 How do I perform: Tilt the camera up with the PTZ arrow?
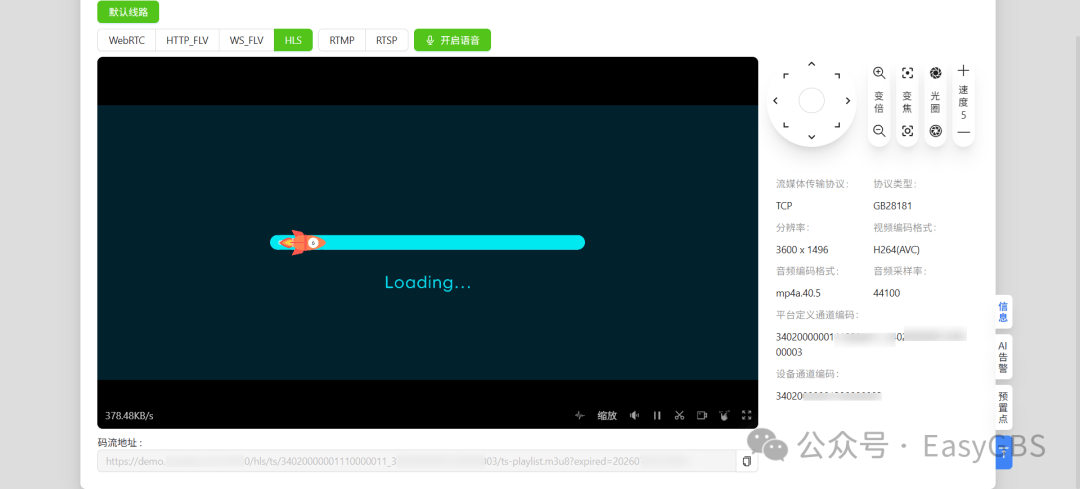(x=811, y=65)
